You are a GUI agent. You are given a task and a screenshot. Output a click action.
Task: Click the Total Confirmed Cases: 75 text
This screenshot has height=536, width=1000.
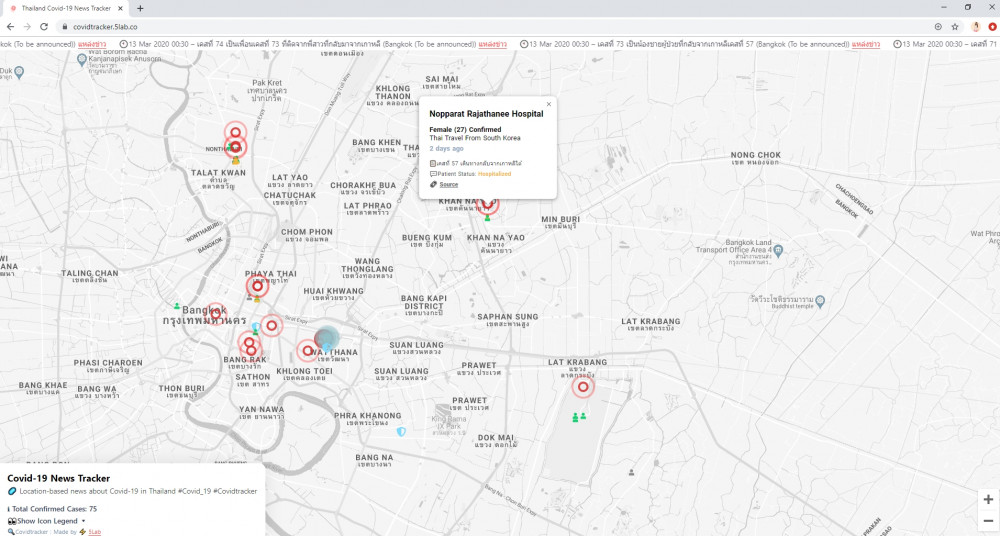54,509
